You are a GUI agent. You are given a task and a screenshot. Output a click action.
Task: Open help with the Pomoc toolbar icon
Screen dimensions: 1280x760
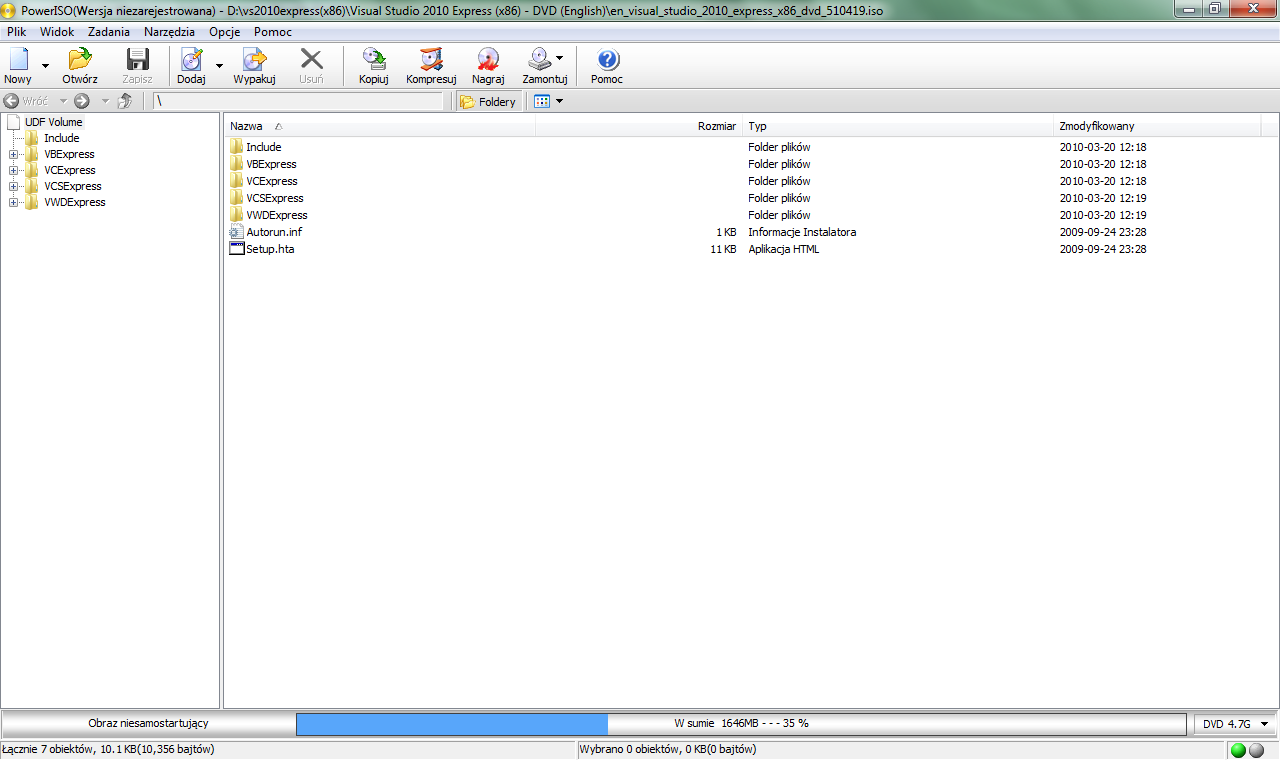[x=607, y=60]
